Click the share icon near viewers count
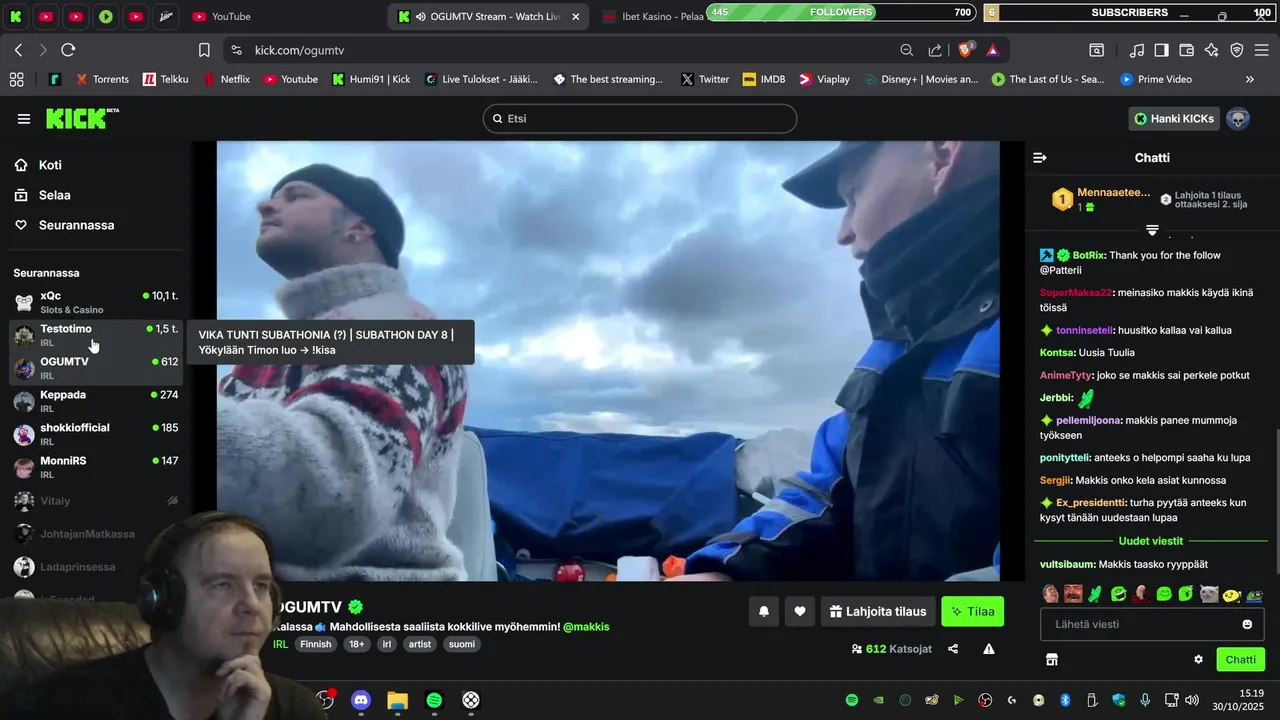This screenshot has width=1280, height=720. [x=953, y=649]
